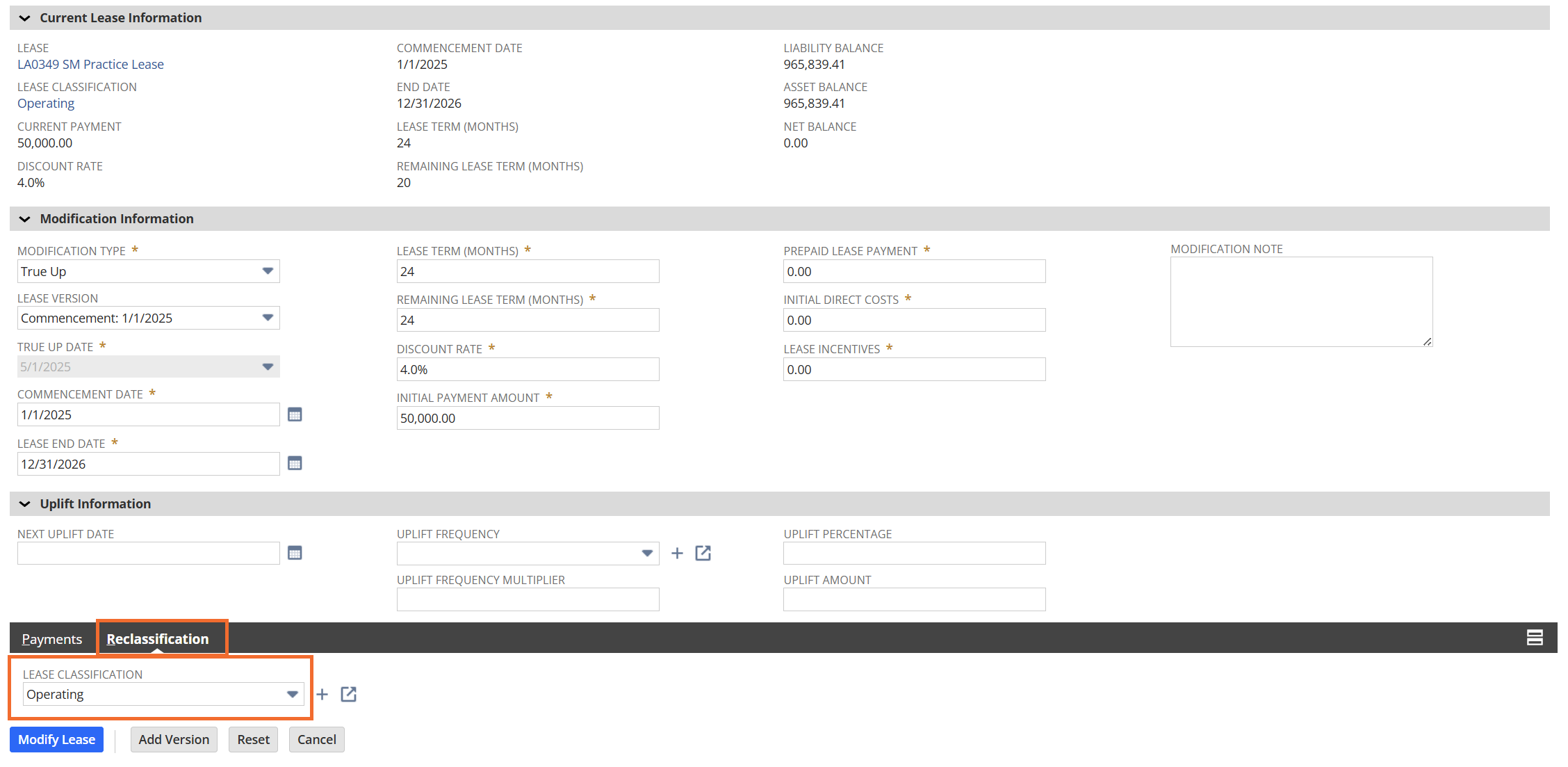Focus Uplift Frequency Multiplier field
Viewport: 1568px width, 767px height.
pyautogui.click(x=528, y=599)
